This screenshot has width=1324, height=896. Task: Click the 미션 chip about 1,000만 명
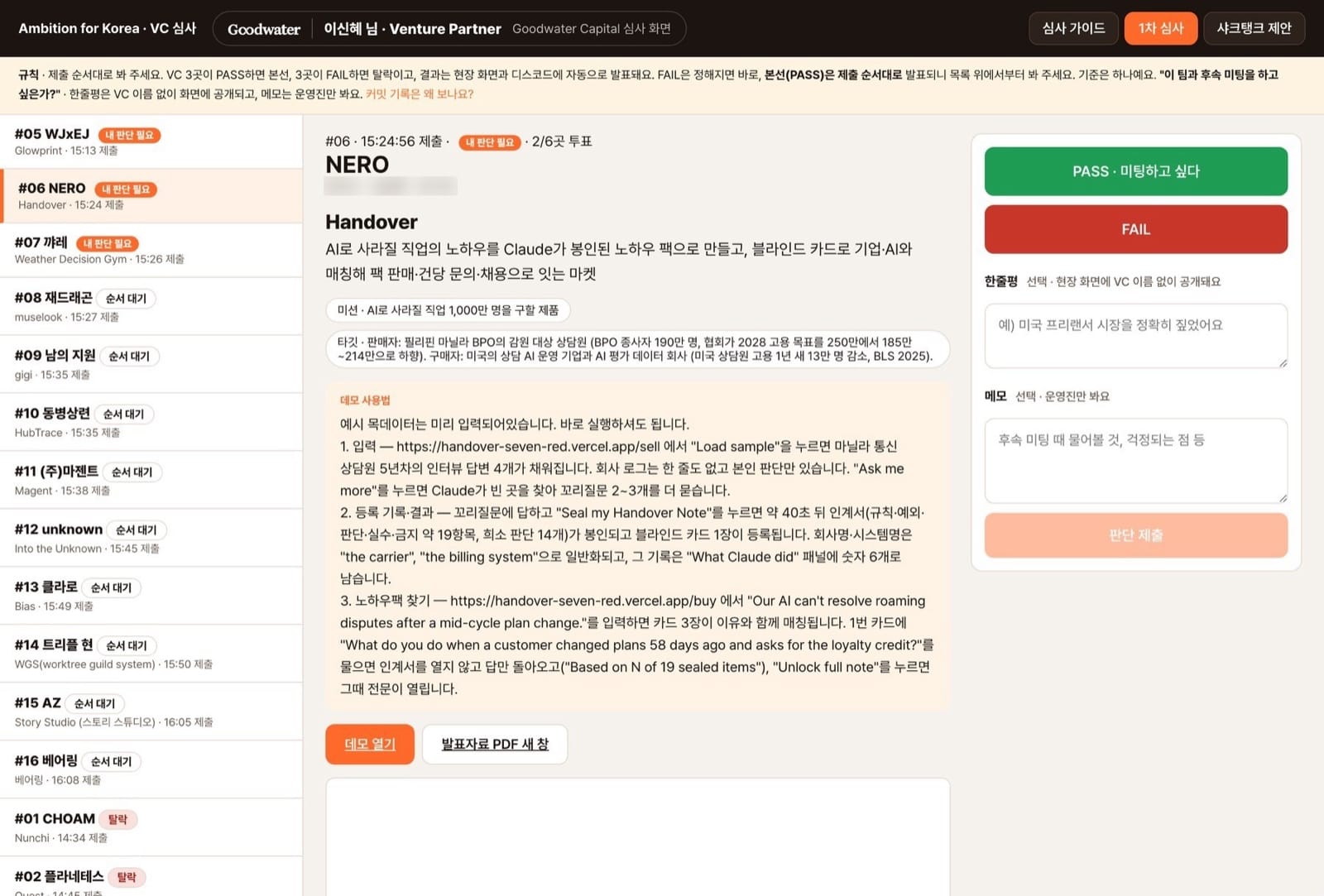coord(448,310)
